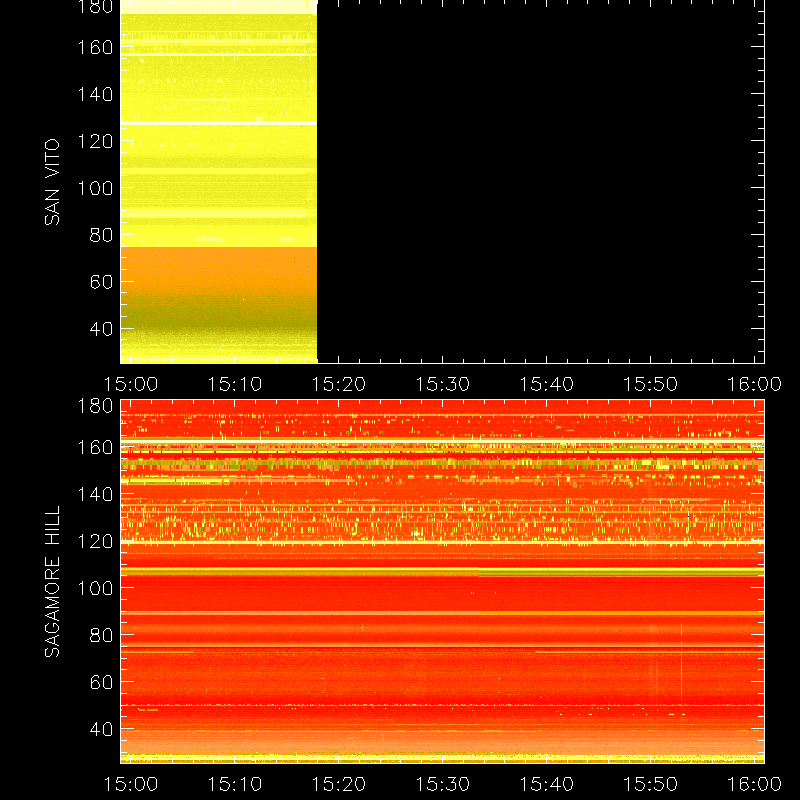This screenshot has width=800, height=800.
Task: Choose the 180 tick on Sagamore Hill axis
Action: [x=95, y=406]
